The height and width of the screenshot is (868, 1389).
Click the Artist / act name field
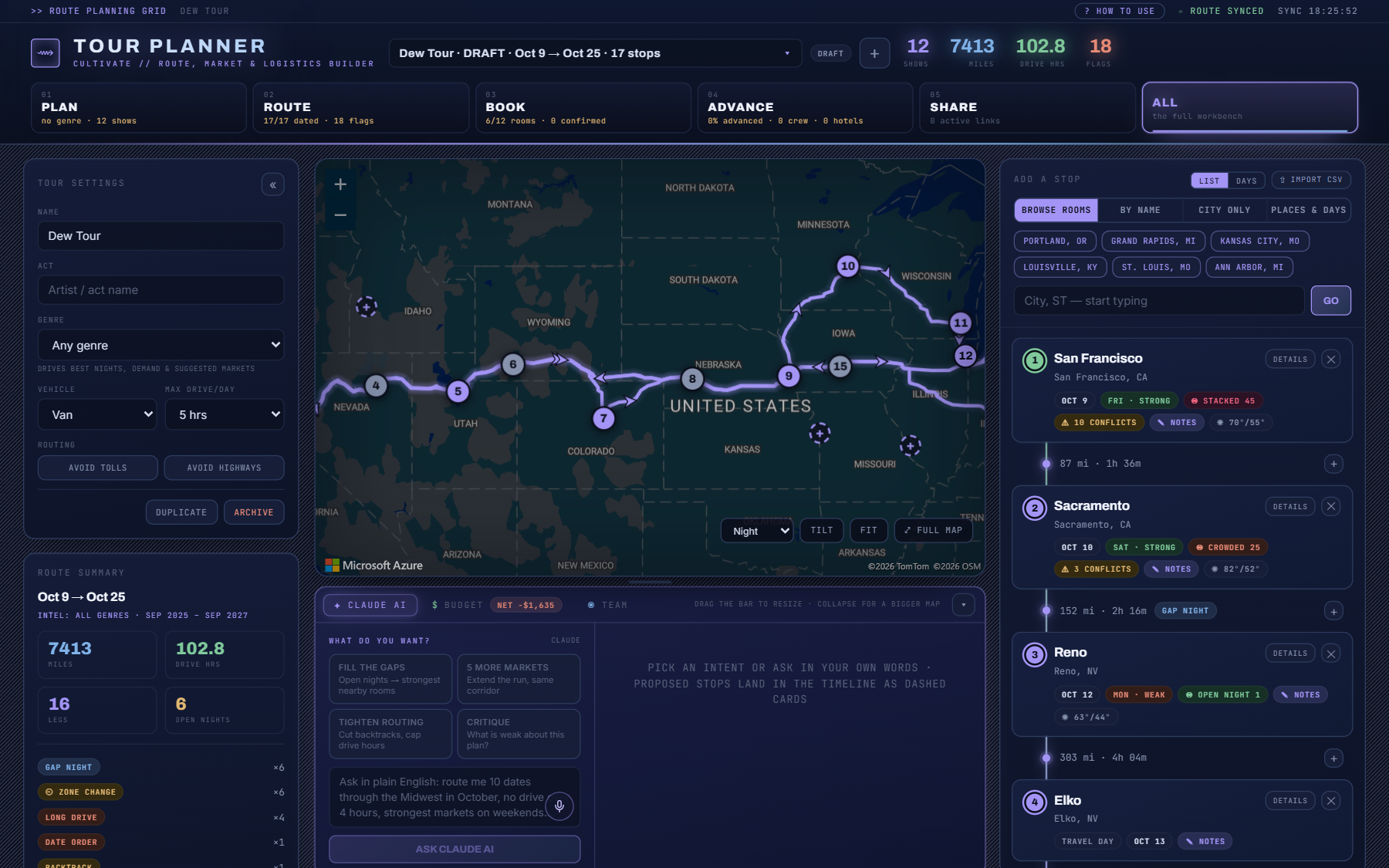point(161,290)
